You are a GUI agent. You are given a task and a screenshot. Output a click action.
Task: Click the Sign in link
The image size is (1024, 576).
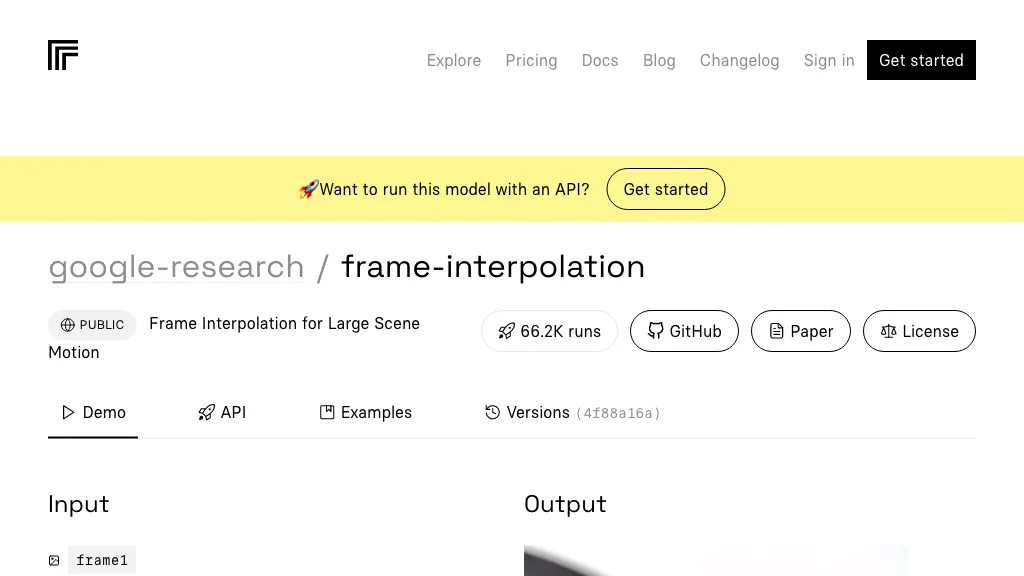[829, 60]
